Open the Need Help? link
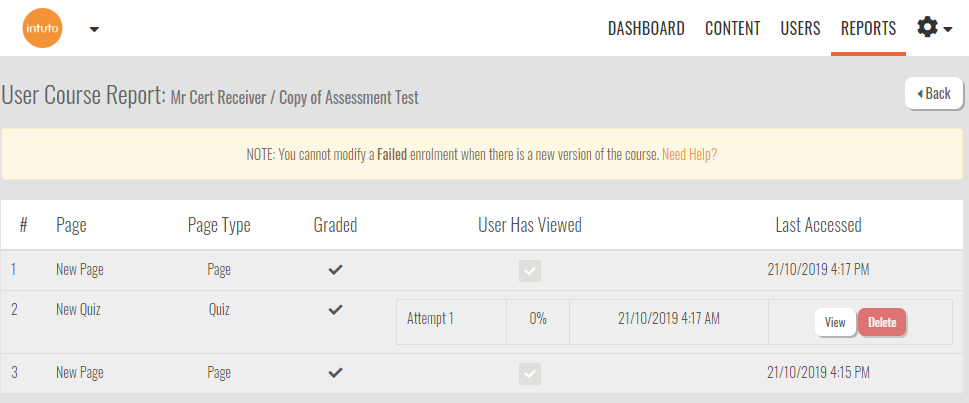Screen dimensions: 969x403 (x=689, y=155)
